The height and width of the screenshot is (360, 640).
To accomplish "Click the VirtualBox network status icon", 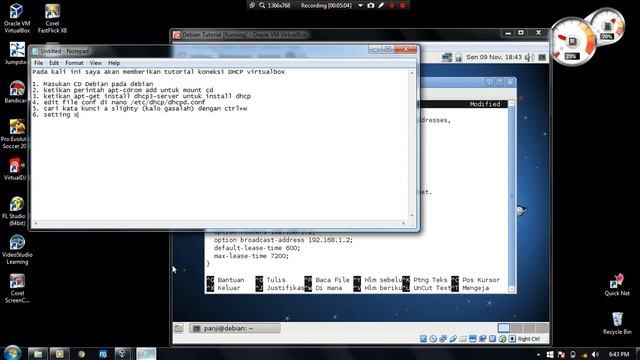I will [443, 339].
